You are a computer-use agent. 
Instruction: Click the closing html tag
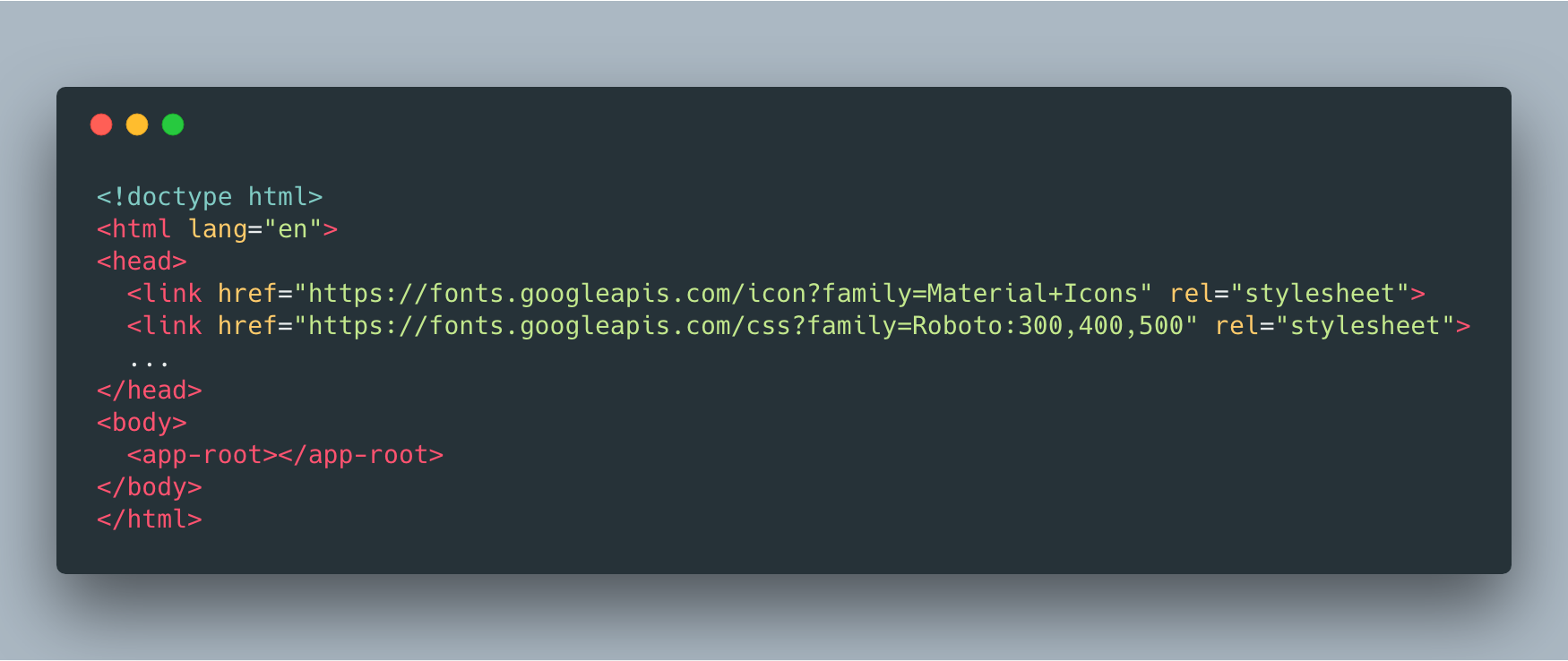click(150, 519)
